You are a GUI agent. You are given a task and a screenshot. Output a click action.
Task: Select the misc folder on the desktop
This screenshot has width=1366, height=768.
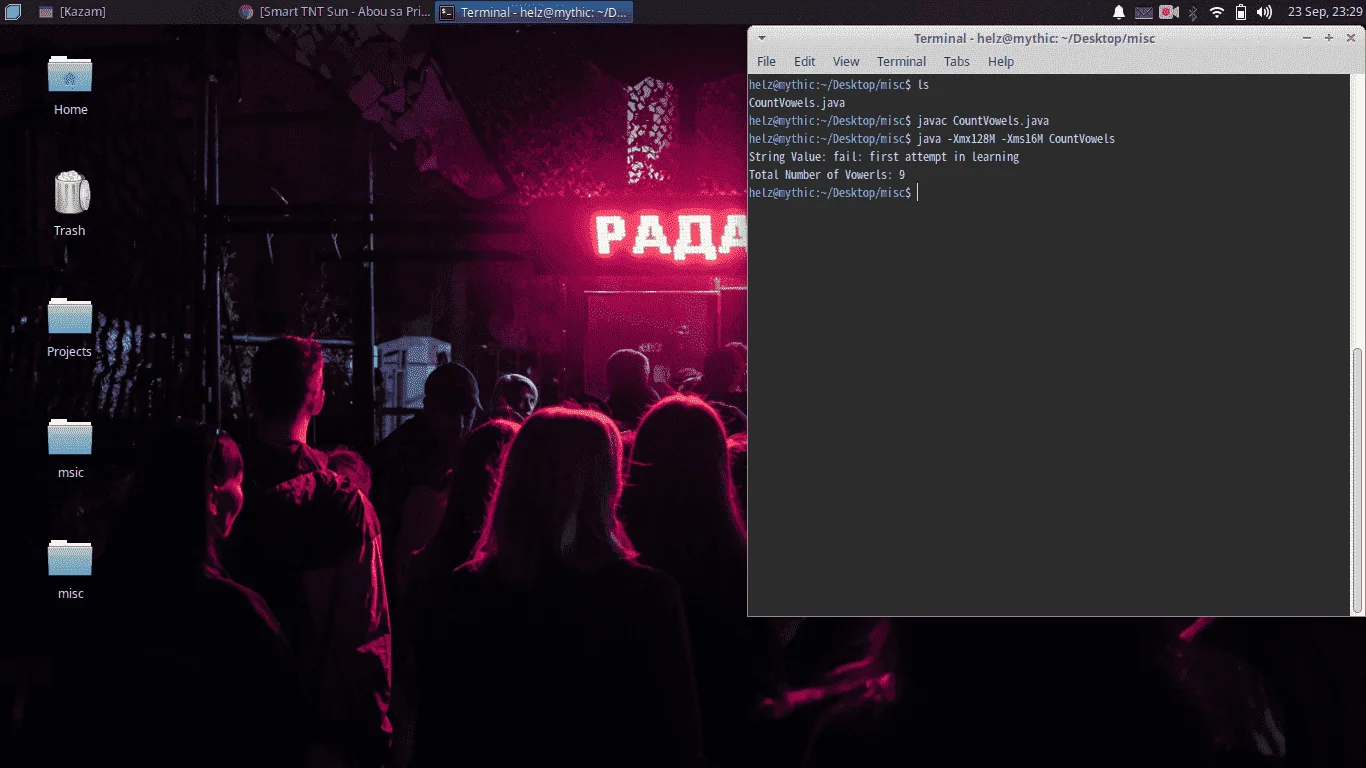point(70,558)
